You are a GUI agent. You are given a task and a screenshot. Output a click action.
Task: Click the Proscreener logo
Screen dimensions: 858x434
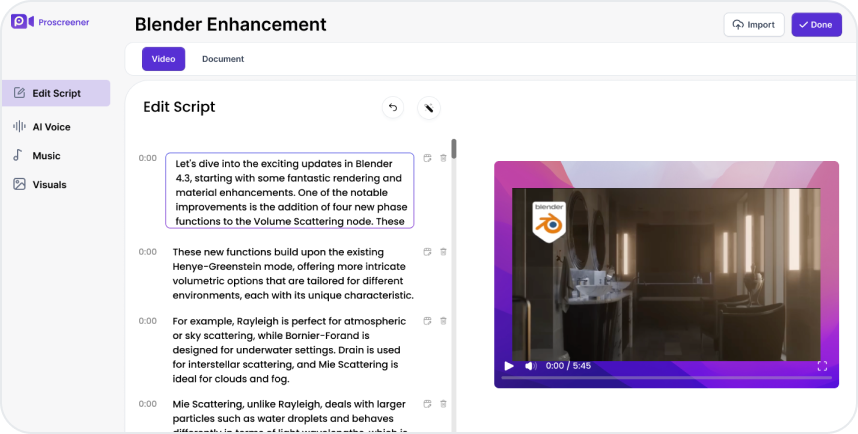click(50, 22)
